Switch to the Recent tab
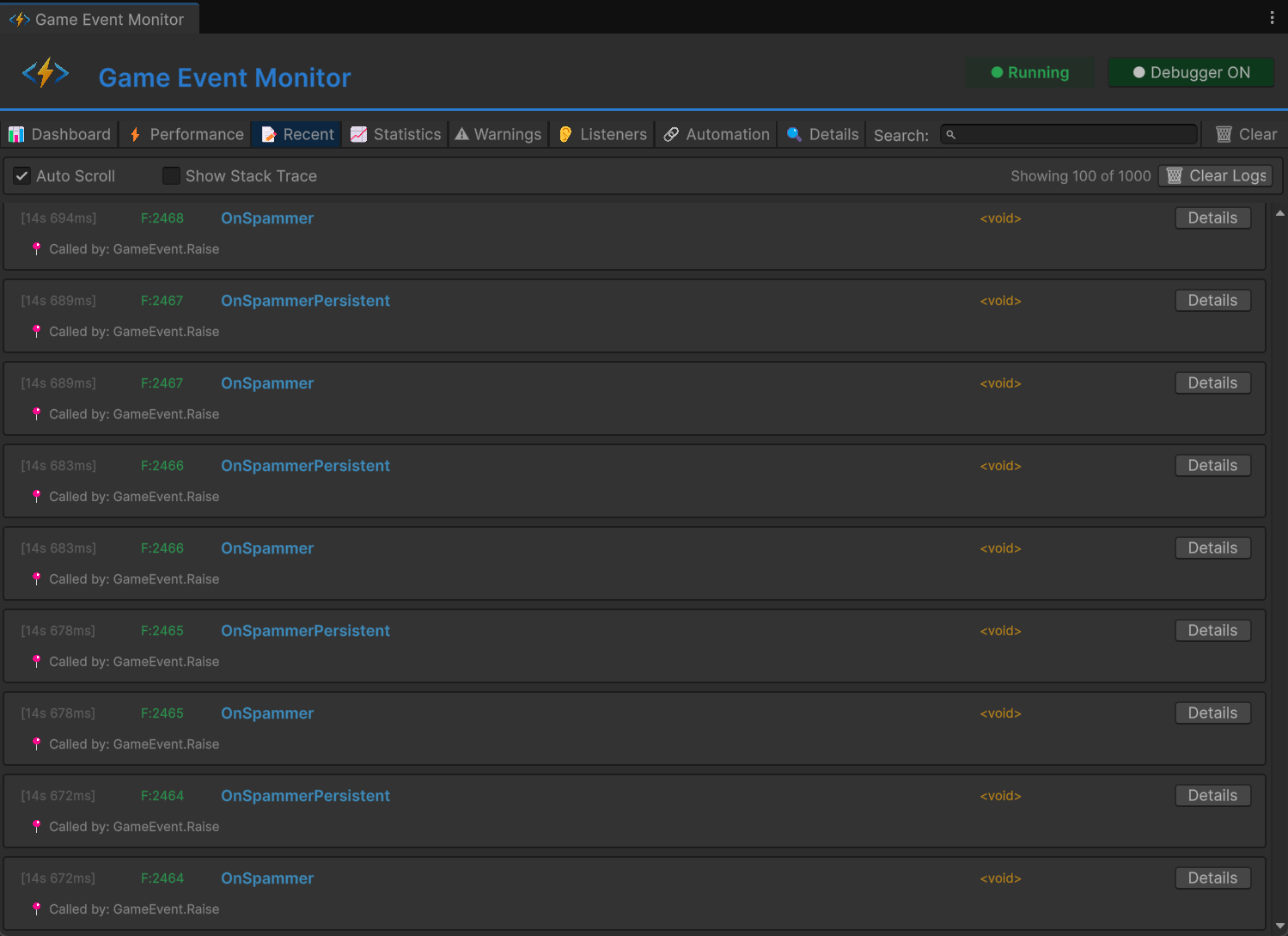Viewport: 1288px width, 936px height. tap(296, 134)
